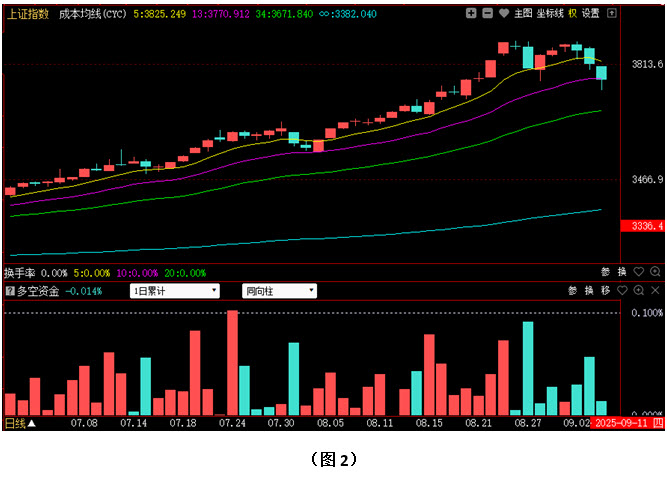667x479 pixels.
Task: Open 设置 settings in chart header
Action: (x=590, y=13)
